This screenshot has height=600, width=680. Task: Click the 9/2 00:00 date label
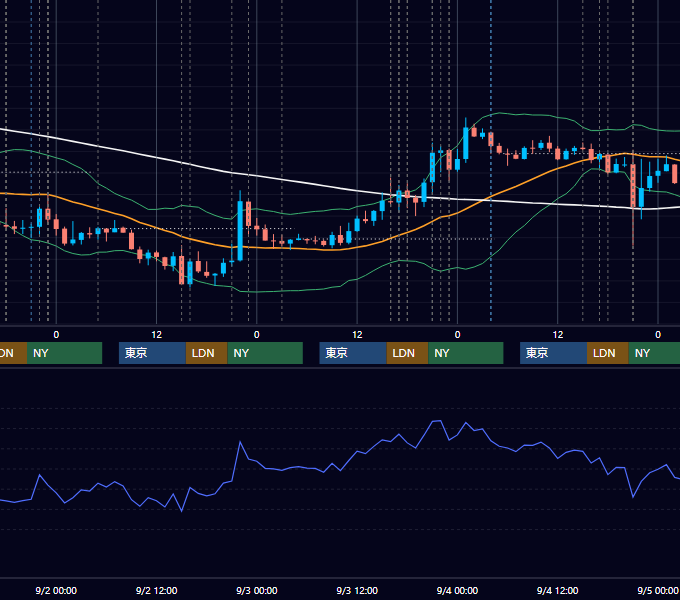coord(56,590)
